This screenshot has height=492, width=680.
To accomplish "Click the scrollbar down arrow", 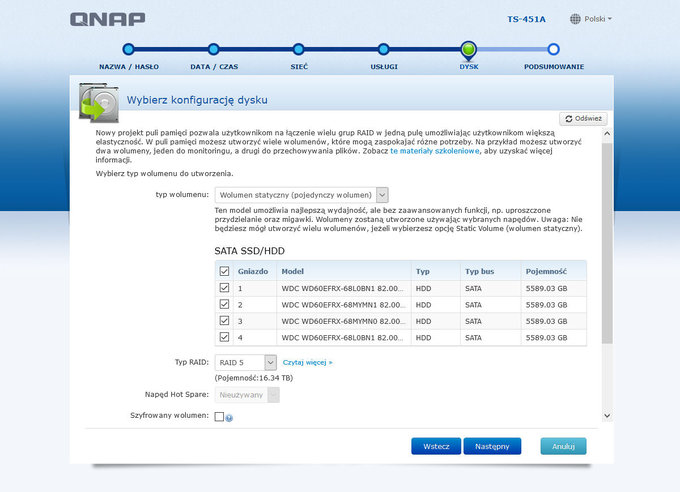I will pyautogui.click(x=607, y=416).
